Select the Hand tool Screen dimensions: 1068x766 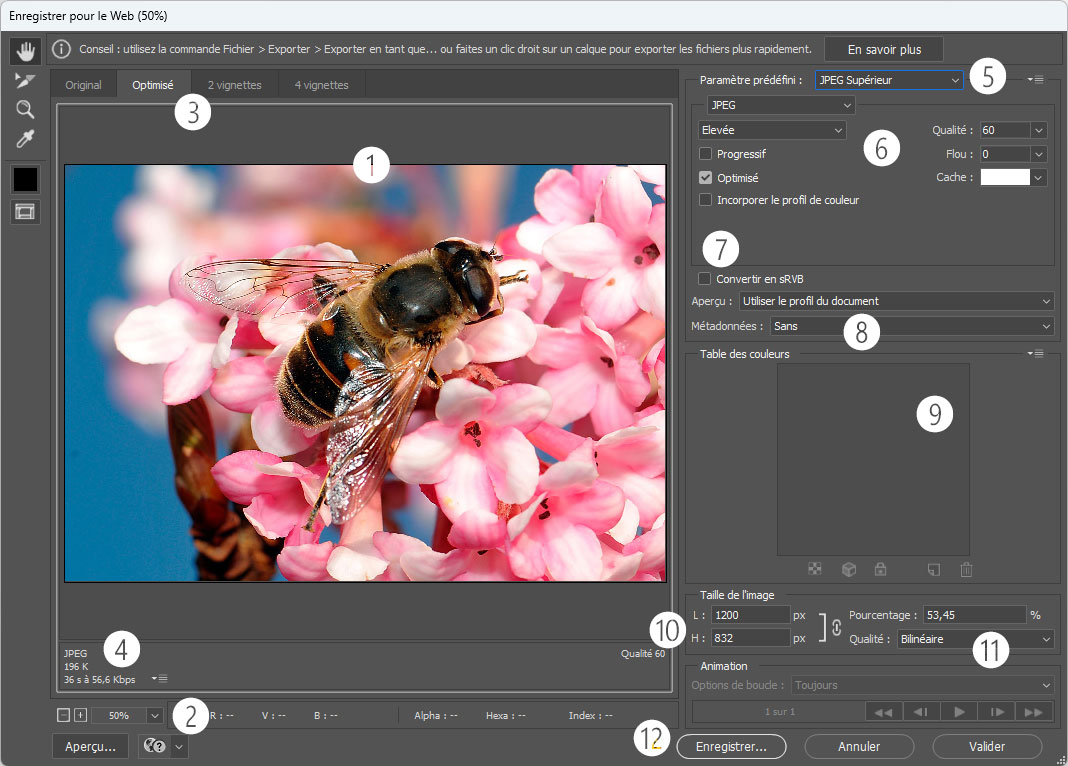click(x=25, y=50)
